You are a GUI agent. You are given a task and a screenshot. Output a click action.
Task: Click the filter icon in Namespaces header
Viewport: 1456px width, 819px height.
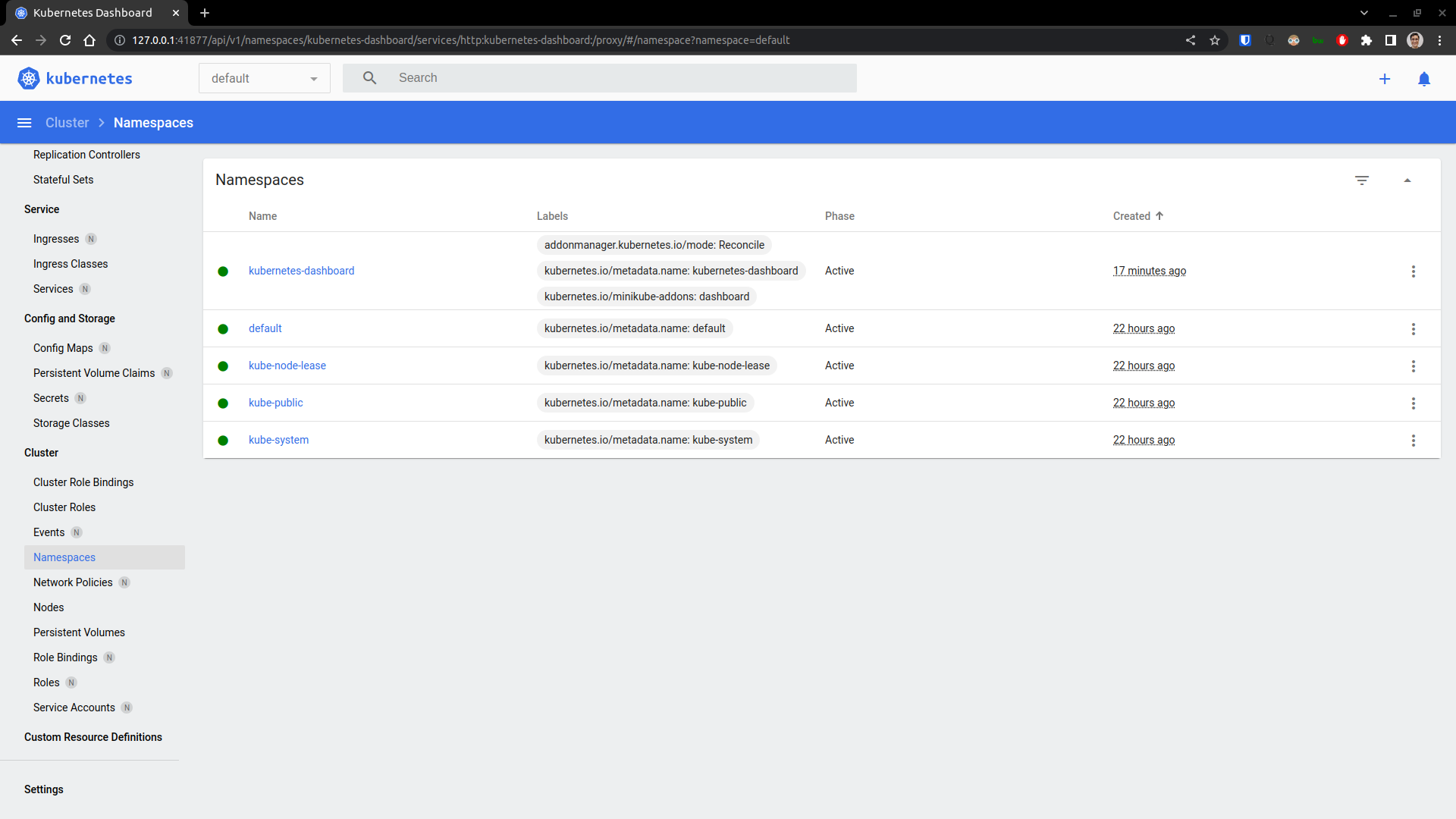tap(1362, 180)
